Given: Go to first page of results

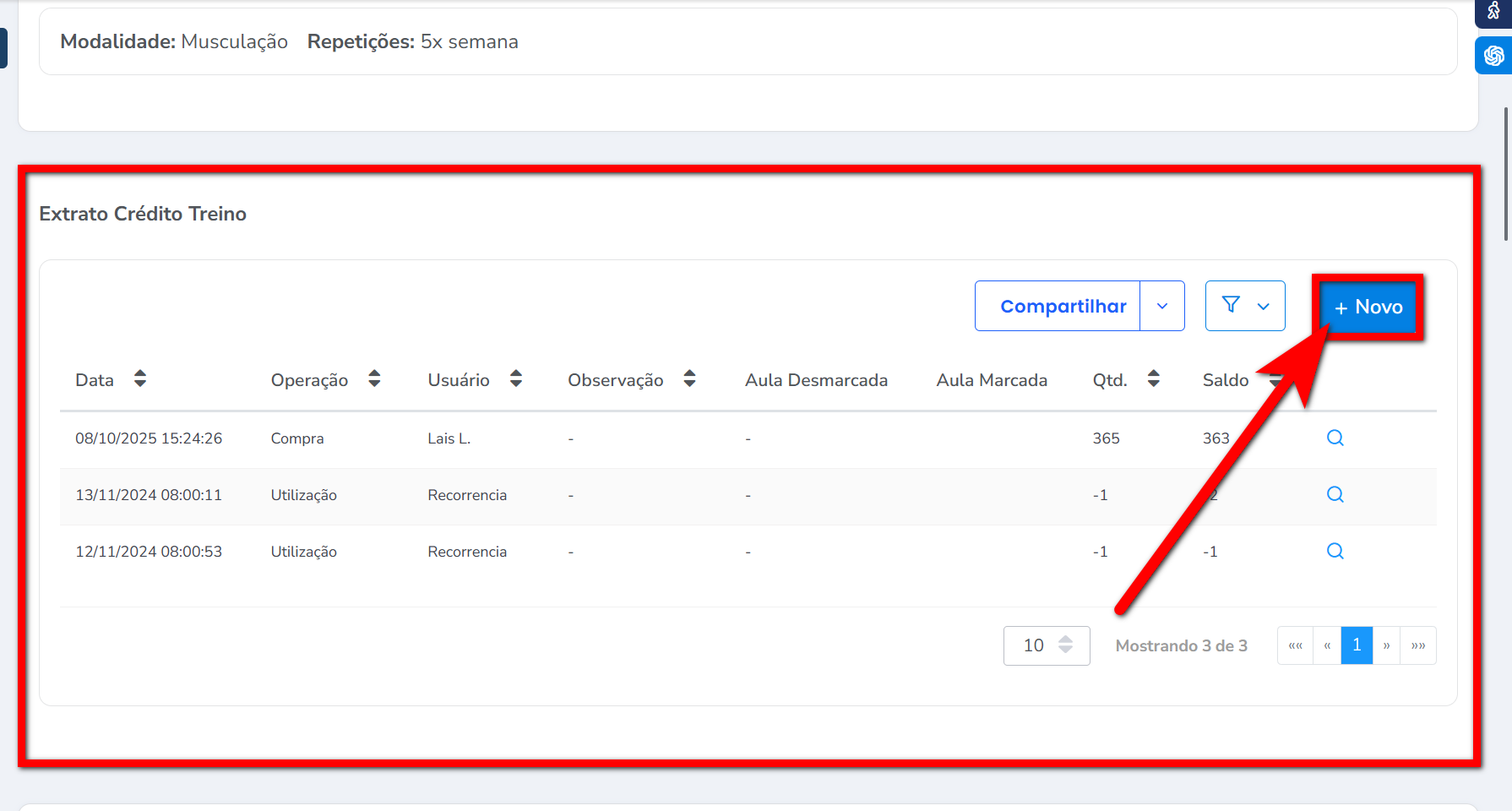Looking at the screenshot, I should pyautogui.click(x=1295, y=645).
